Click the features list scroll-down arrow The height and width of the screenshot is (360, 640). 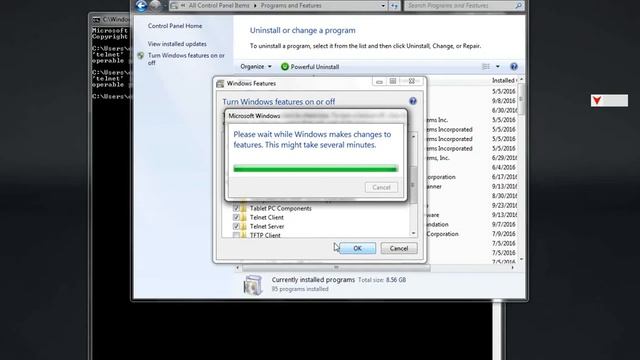[413, 233]
